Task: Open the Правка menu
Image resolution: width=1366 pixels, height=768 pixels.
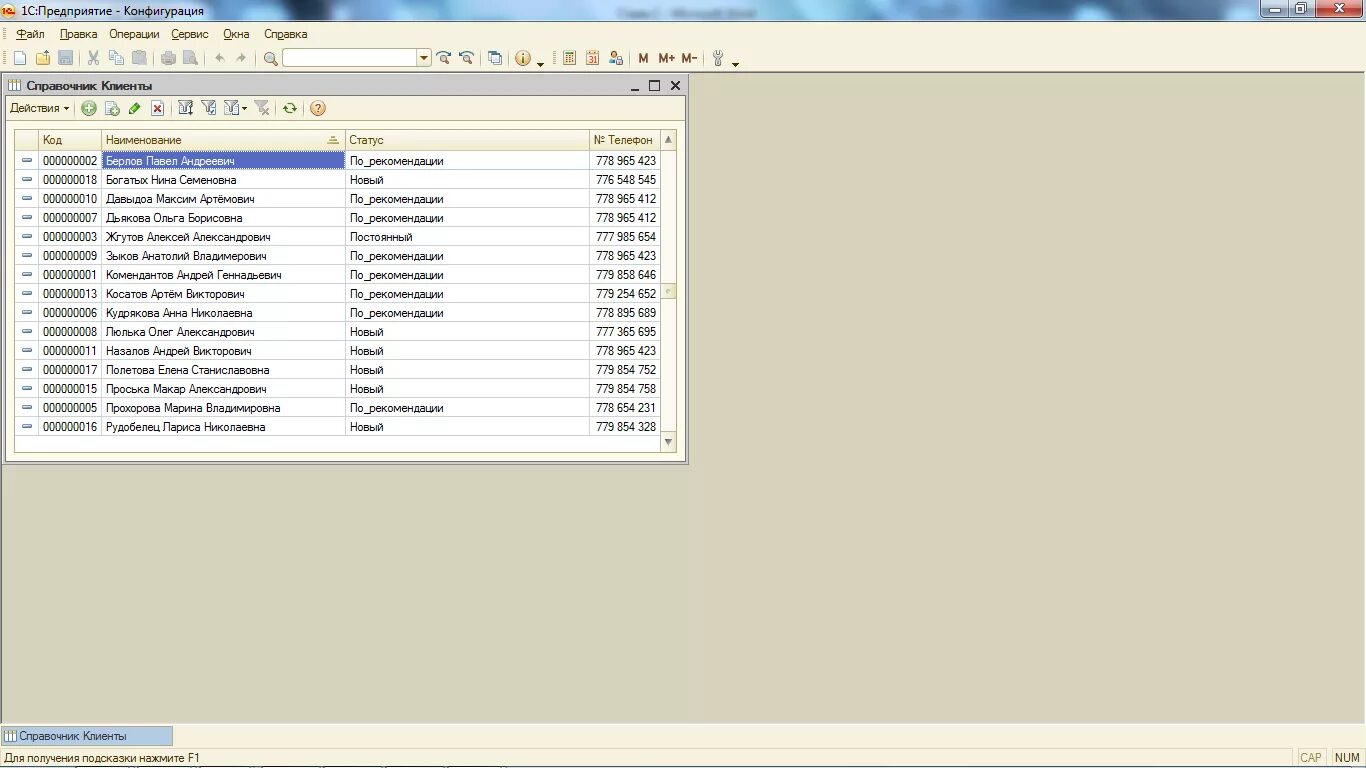Action: pyautogui.click(x=78, y=34)
